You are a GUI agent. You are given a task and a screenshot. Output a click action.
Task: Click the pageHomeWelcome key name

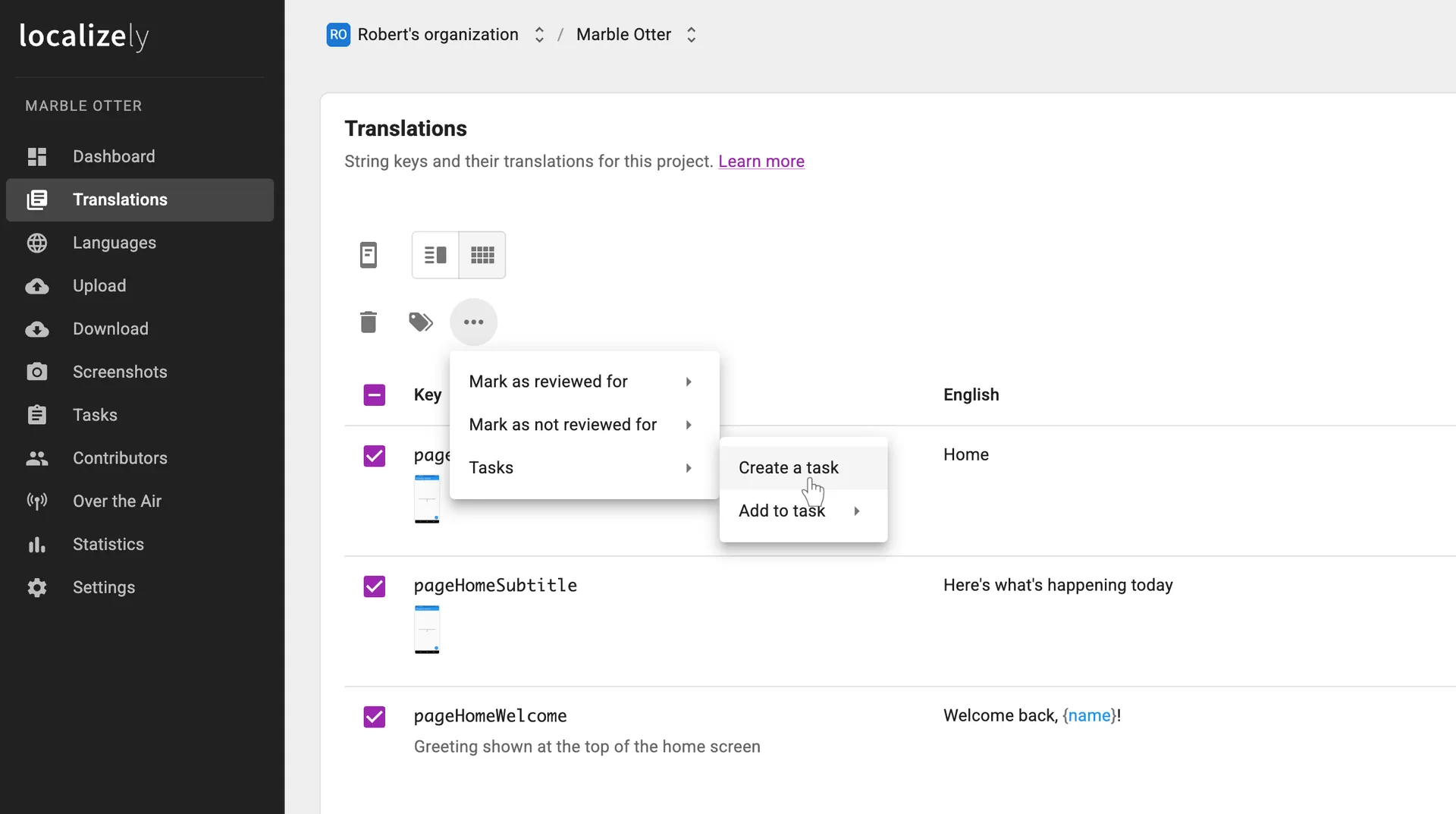pos(491,715)
